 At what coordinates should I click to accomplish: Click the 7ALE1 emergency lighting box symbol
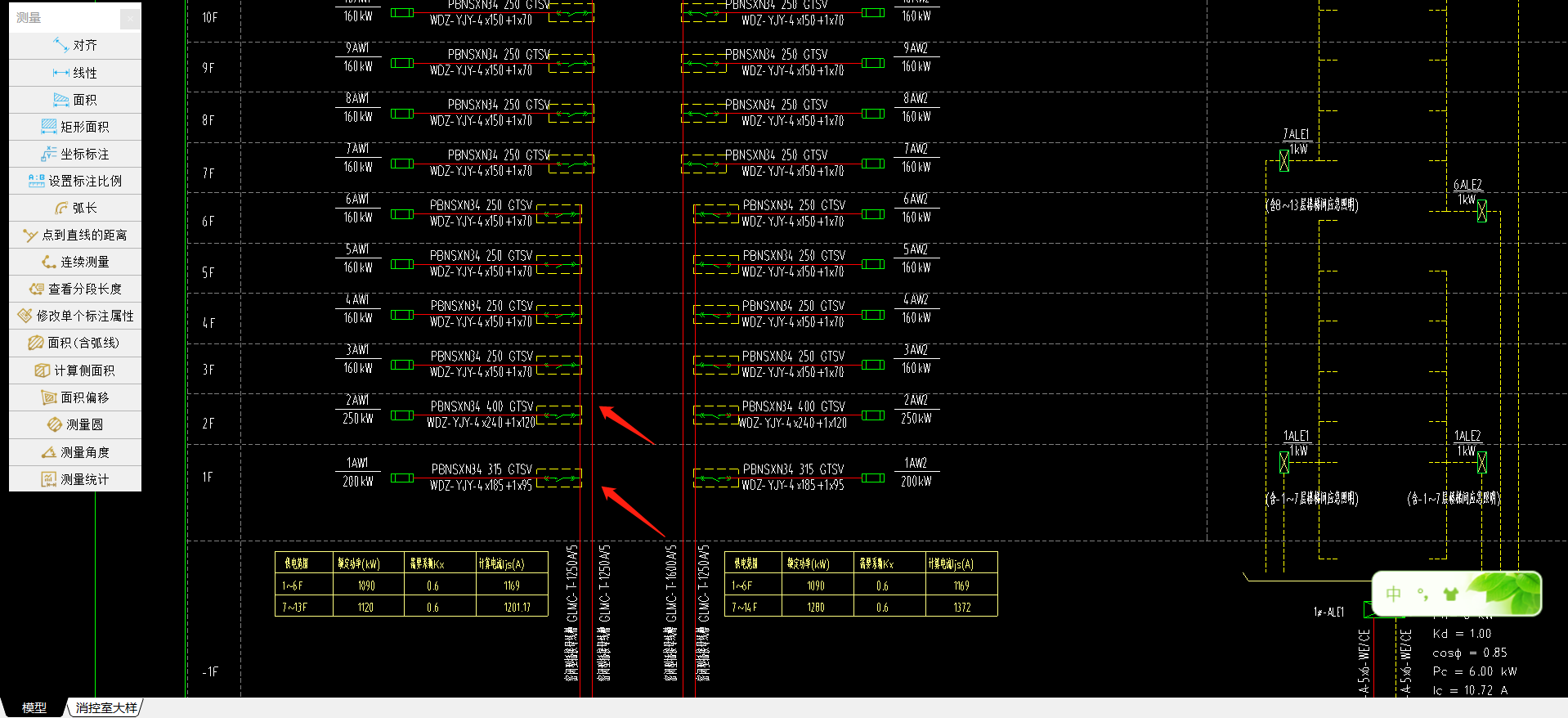pos(1284,160)
